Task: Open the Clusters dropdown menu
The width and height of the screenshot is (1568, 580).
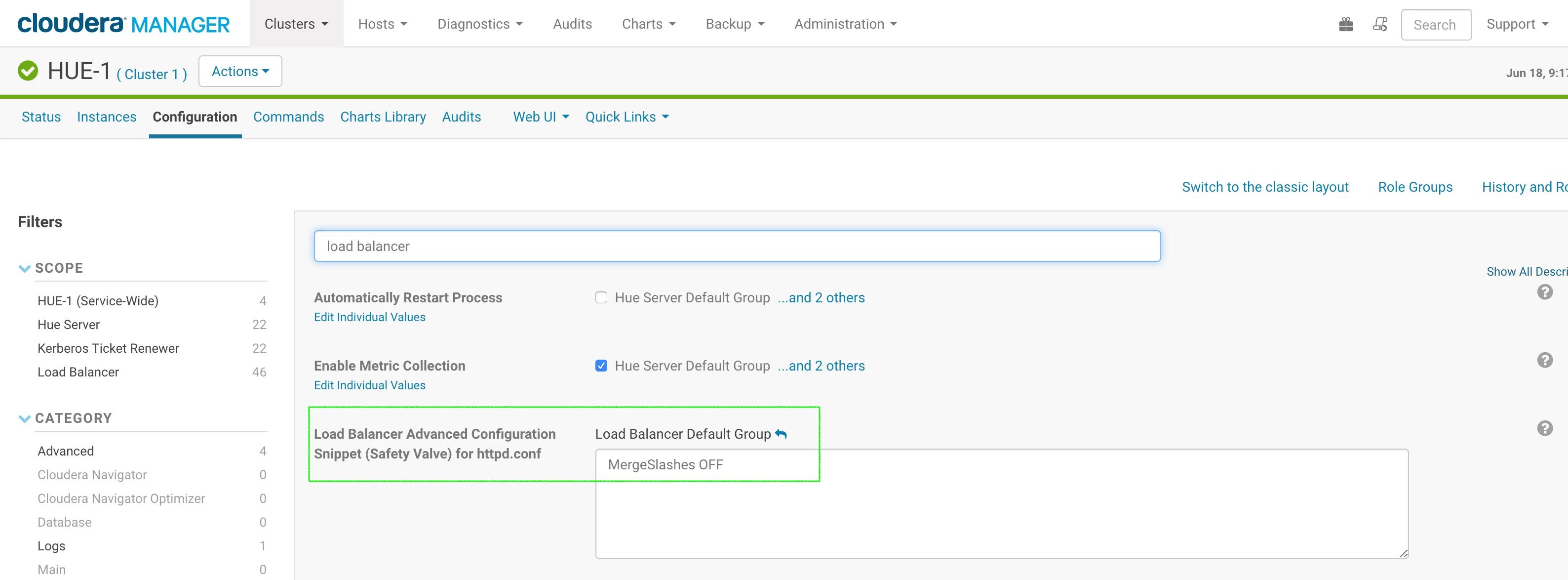Action: [x=296, y=24]
